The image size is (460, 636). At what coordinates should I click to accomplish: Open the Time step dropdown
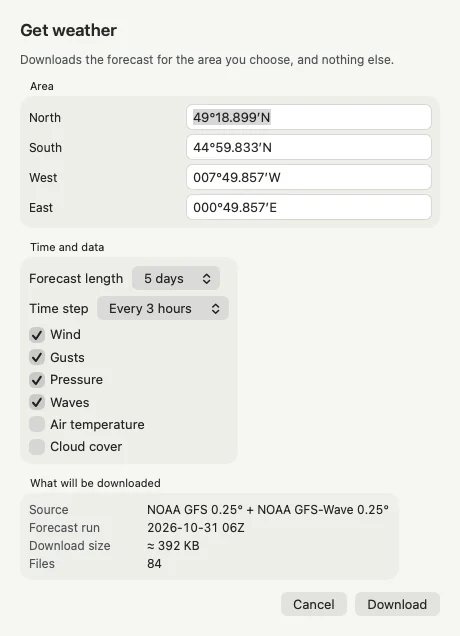163,308
